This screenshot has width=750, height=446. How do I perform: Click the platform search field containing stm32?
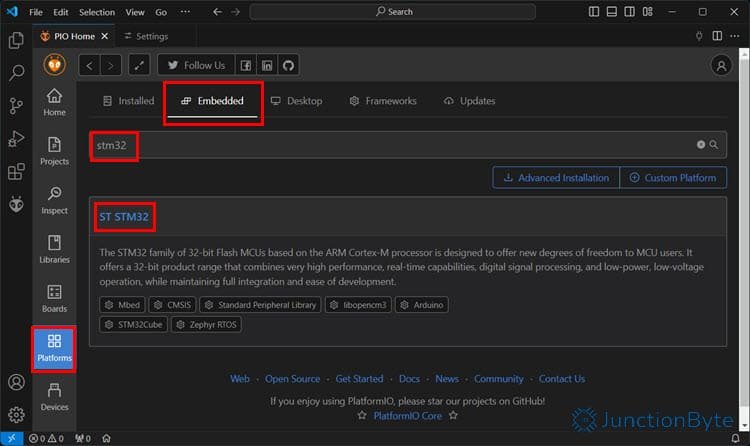coord(408,145)
